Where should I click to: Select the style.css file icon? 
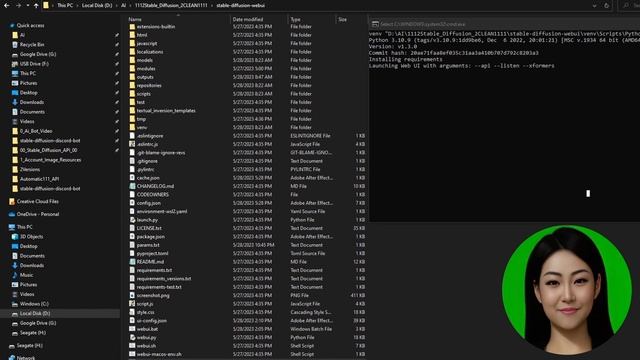[x=132, y=312]
